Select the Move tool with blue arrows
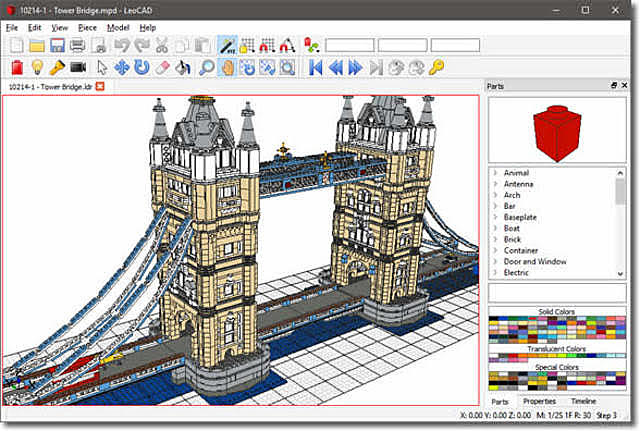This screenshot has width=640, height=431. coord(122,67)
